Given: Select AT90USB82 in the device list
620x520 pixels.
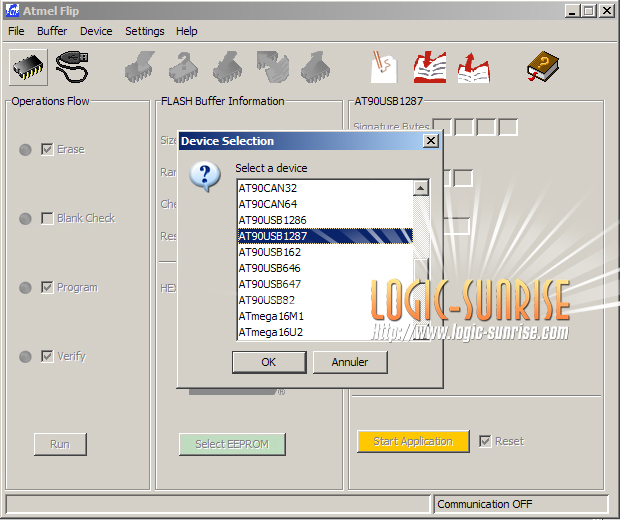Looking at the screenshot, I should pyautogui.click(x=325, y=300).
